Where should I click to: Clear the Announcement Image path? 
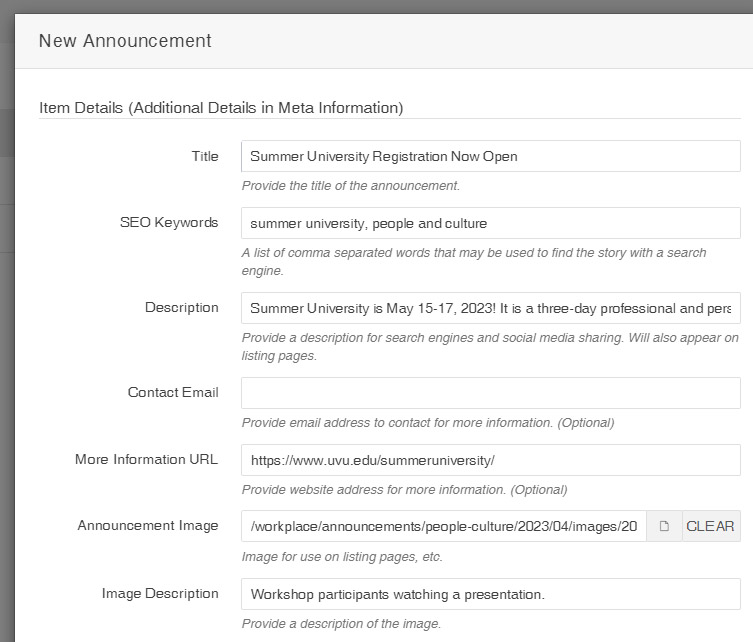point(711,526)
